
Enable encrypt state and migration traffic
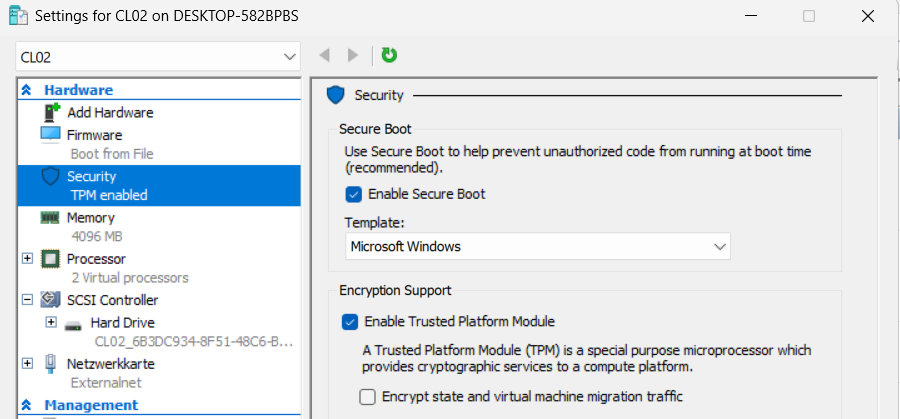[367, 397]
